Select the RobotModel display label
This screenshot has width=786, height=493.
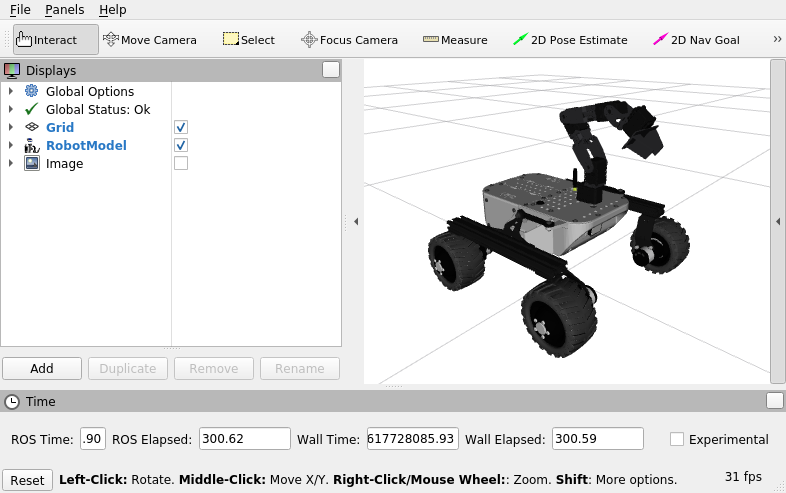[x=86, y=145]
